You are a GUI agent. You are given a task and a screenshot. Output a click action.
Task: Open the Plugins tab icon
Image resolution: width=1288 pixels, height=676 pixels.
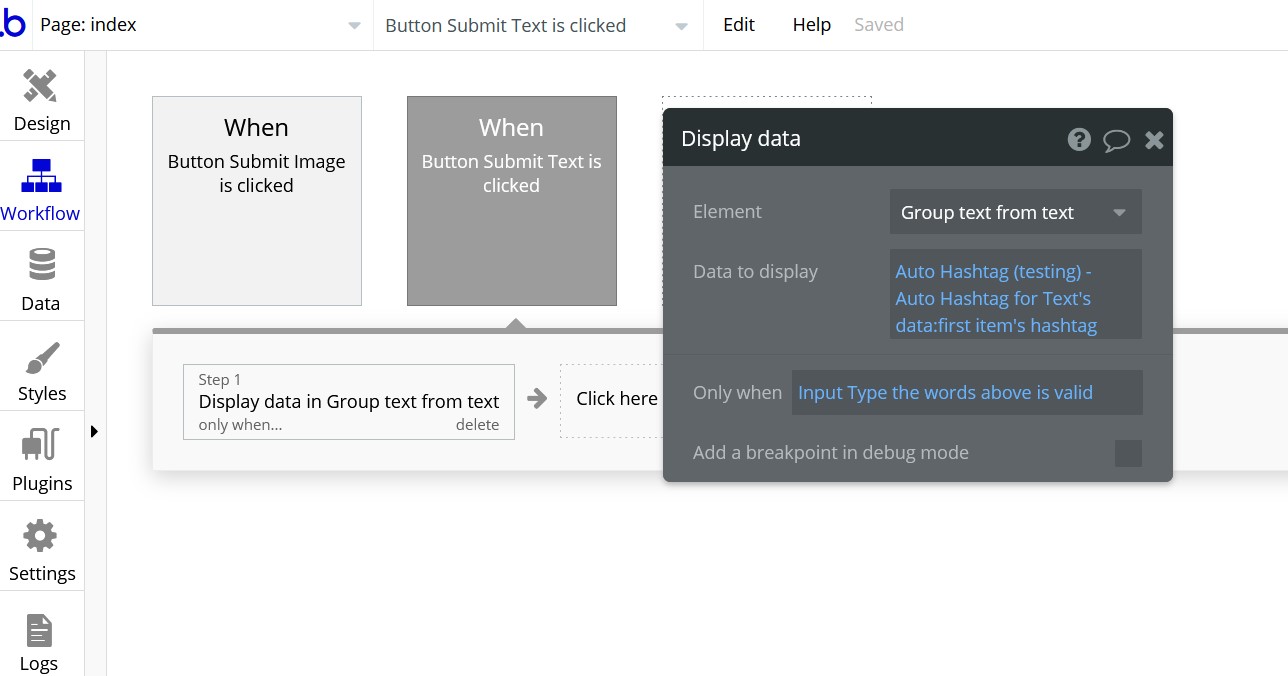pos(41,446)
